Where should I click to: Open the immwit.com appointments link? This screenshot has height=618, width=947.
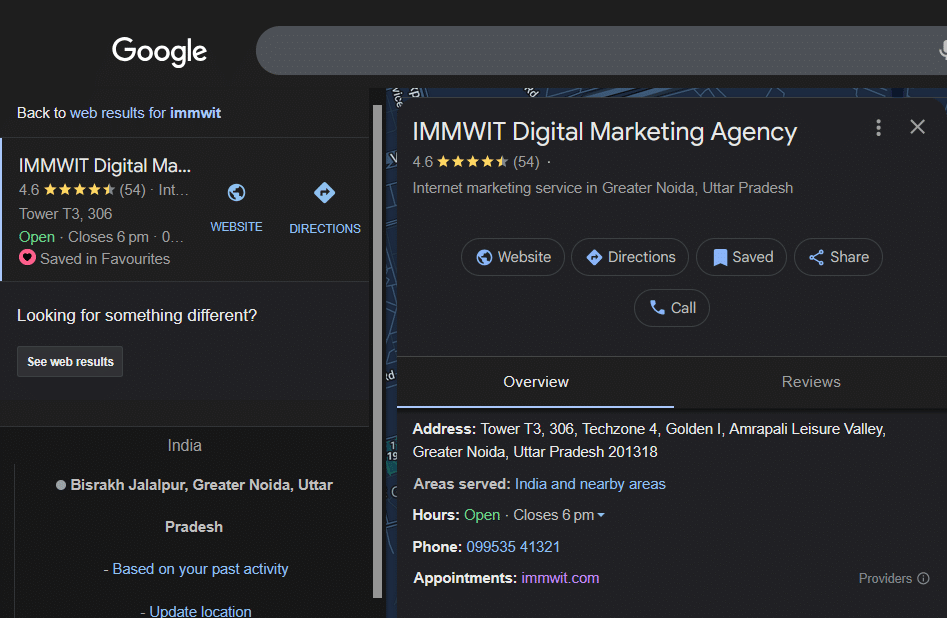[560, 578]
